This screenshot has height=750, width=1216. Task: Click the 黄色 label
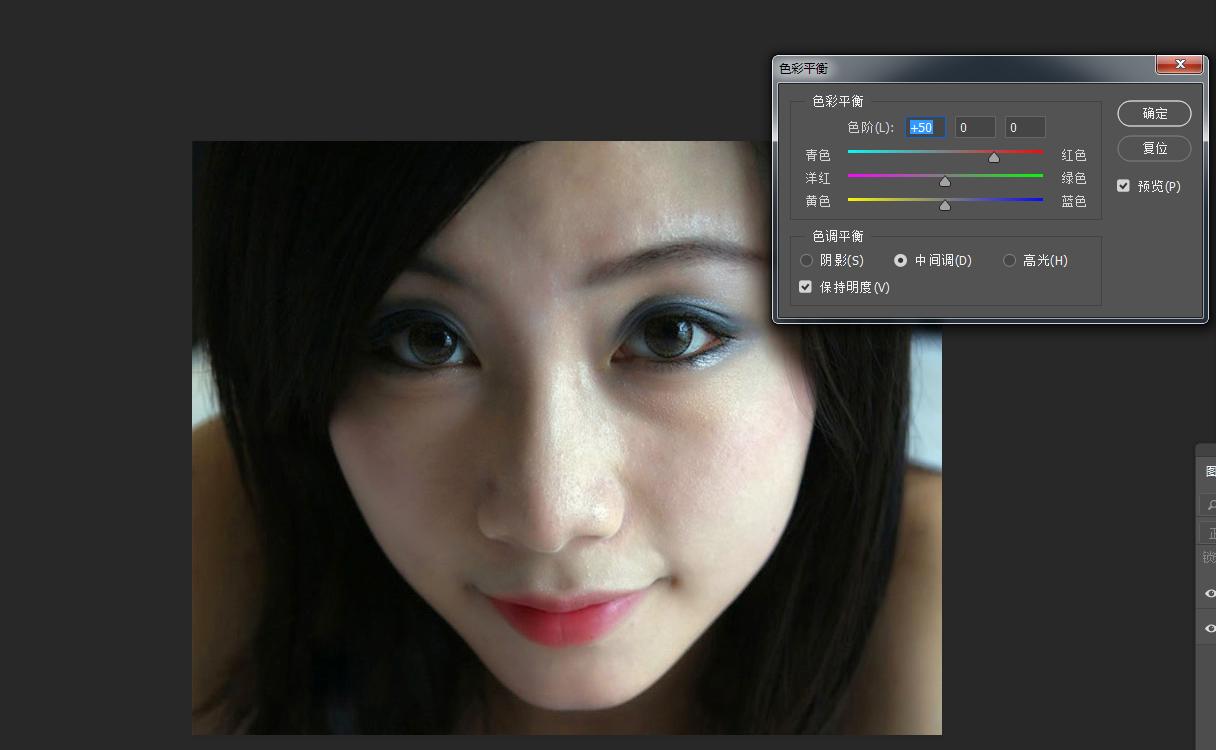click(x=818, y=201)
